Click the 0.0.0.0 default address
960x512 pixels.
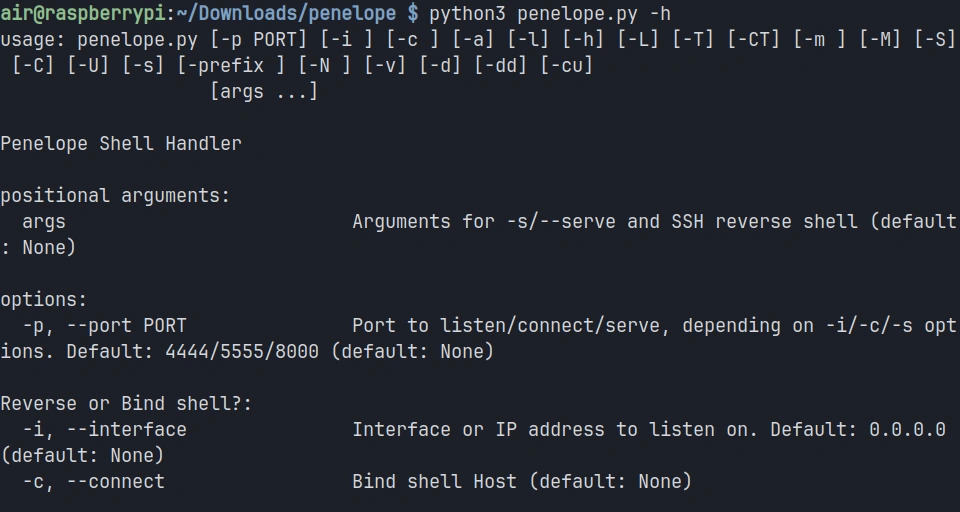tap(907, 430)
